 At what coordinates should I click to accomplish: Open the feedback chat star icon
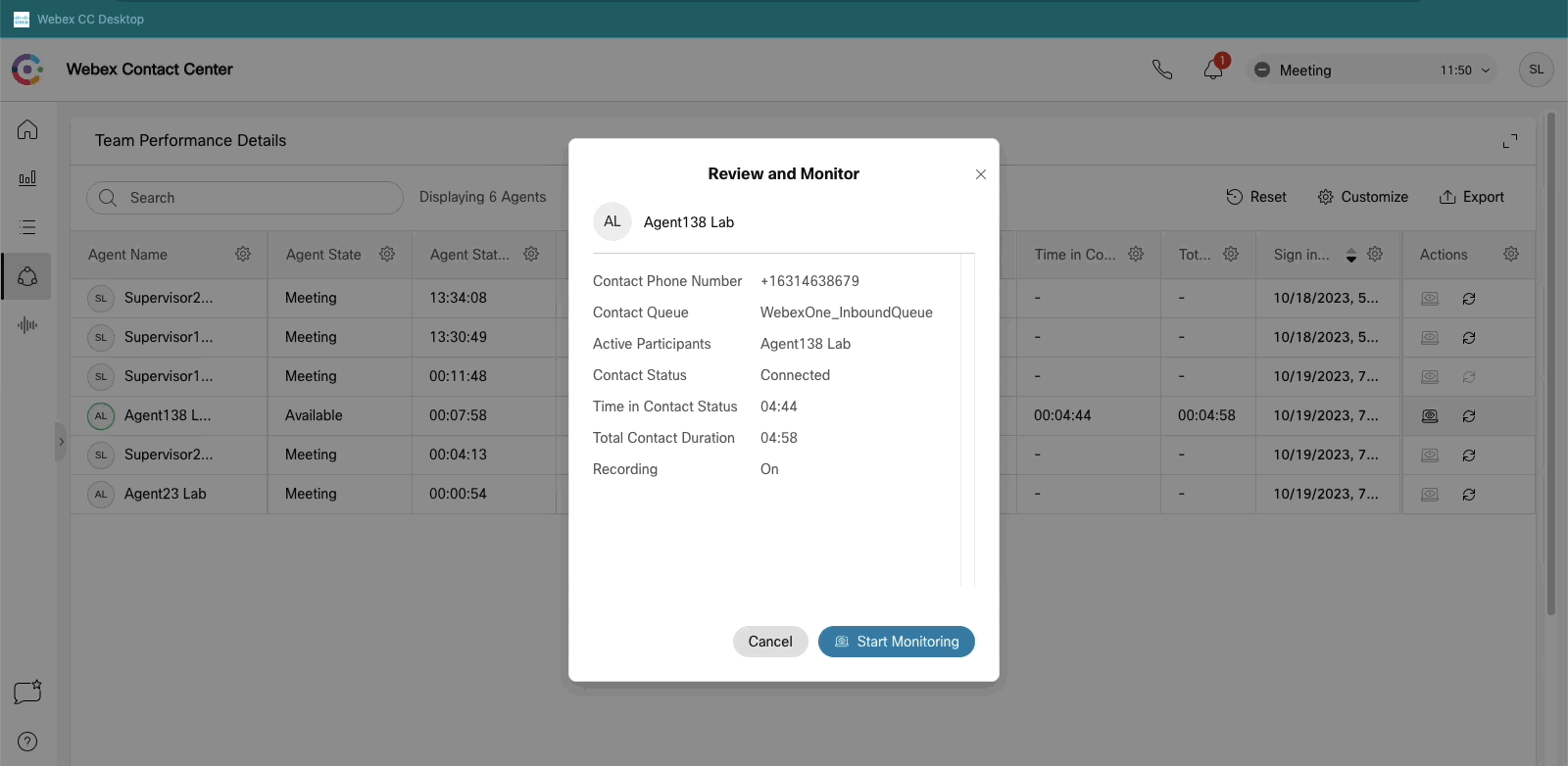(27, 693)
